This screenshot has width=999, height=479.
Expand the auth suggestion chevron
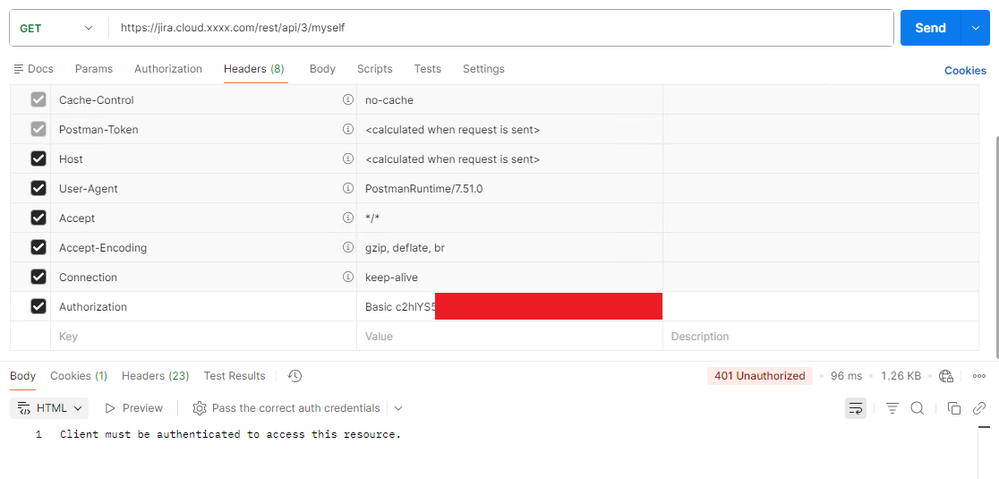[x=398, y=408]
